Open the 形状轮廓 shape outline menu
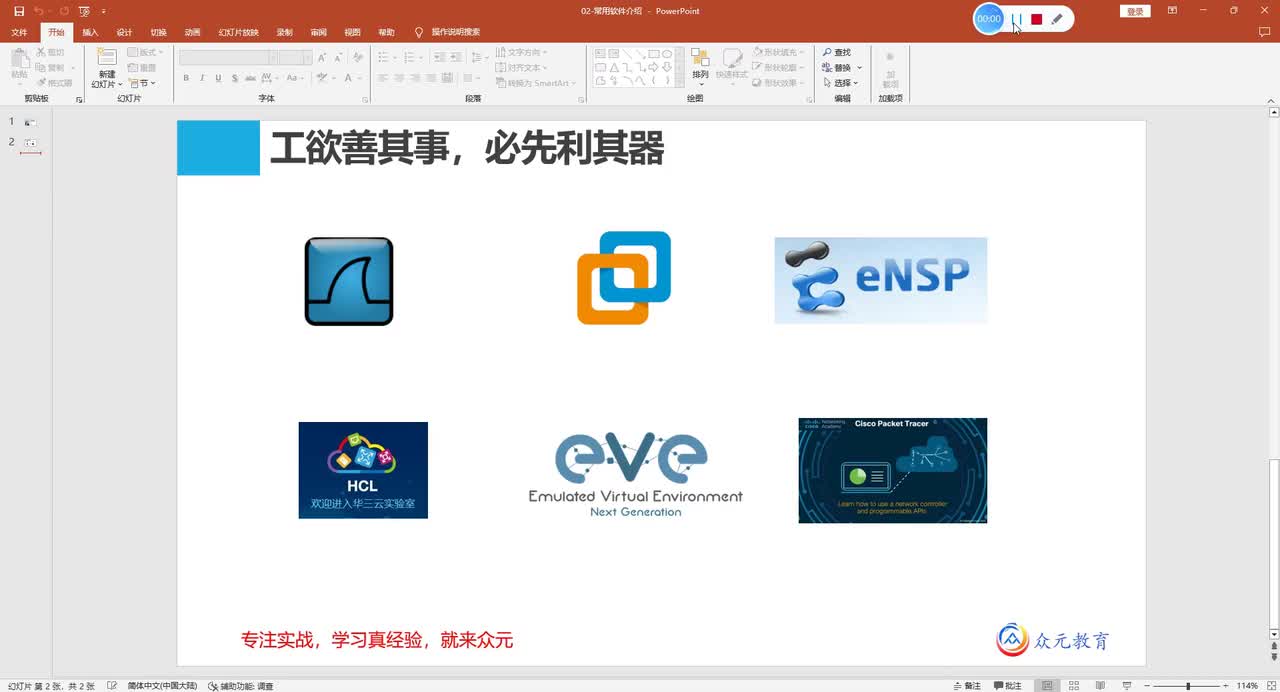 coord(778,68)
